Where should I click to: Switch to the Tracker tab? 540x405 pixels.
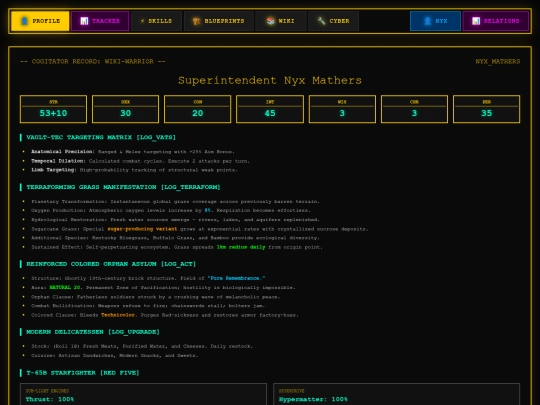(100, 21)
